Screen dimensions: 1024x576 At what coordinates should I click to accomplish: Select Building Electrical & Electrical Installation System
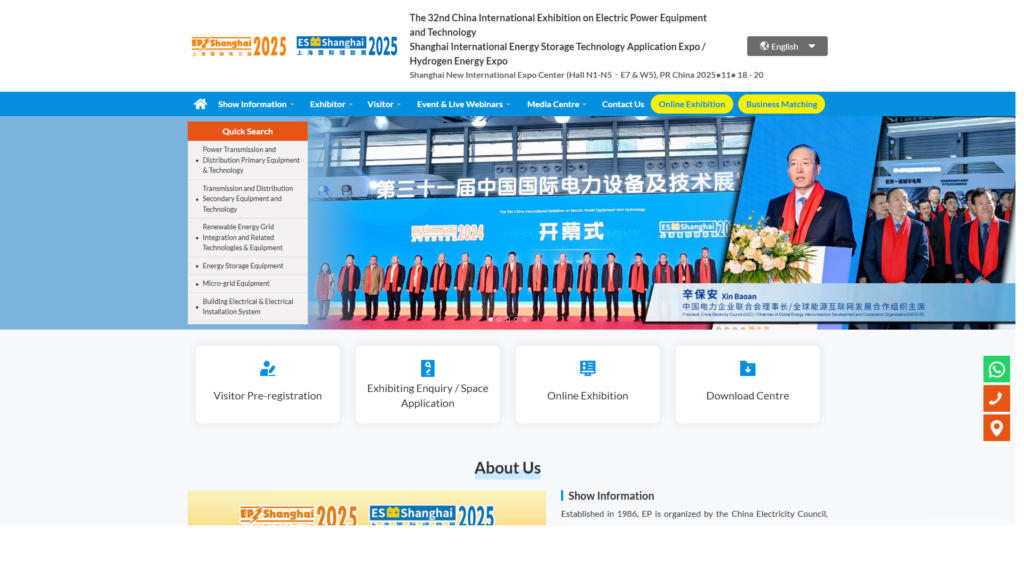(248, 306)
